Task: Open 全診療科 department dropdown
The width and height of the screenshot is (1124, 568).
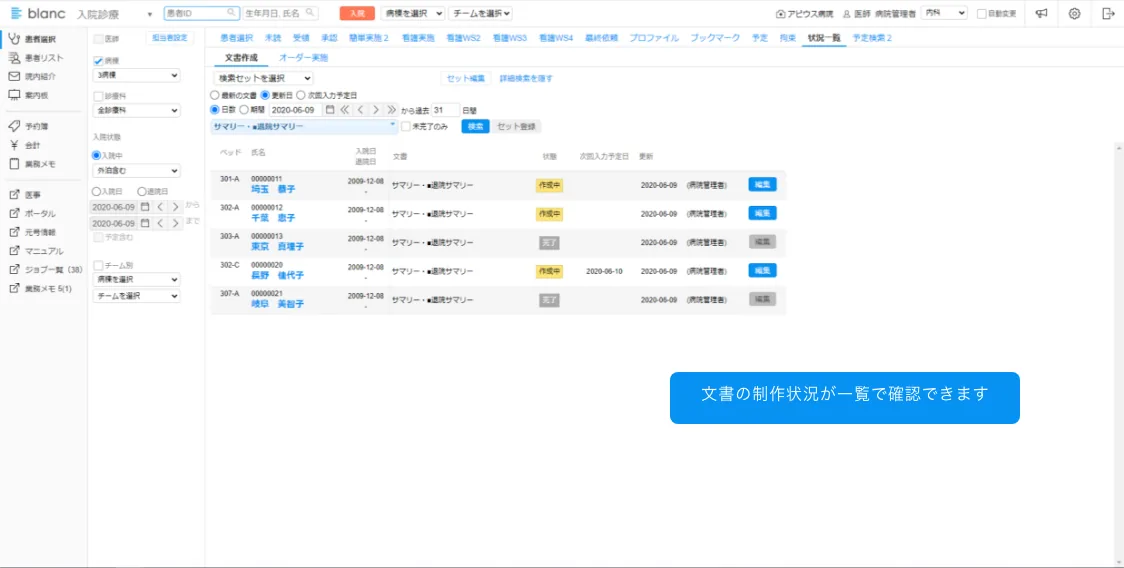Action: coord(136,110)
